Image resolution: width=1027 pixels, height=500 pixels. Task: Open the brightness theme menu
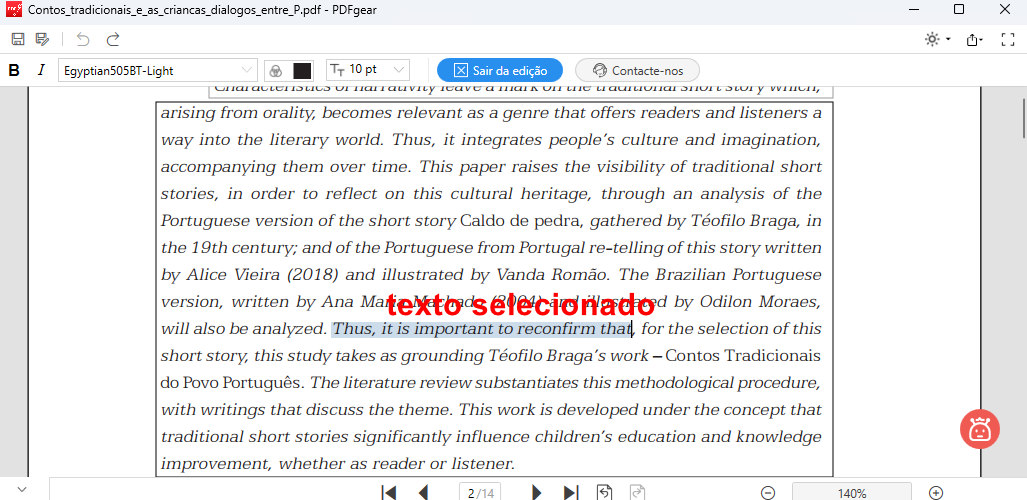tap(937, 39)
